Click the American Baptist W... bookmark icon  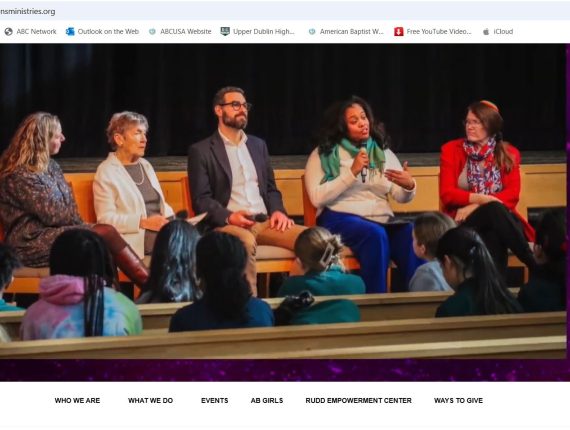[x=312, y=32]
